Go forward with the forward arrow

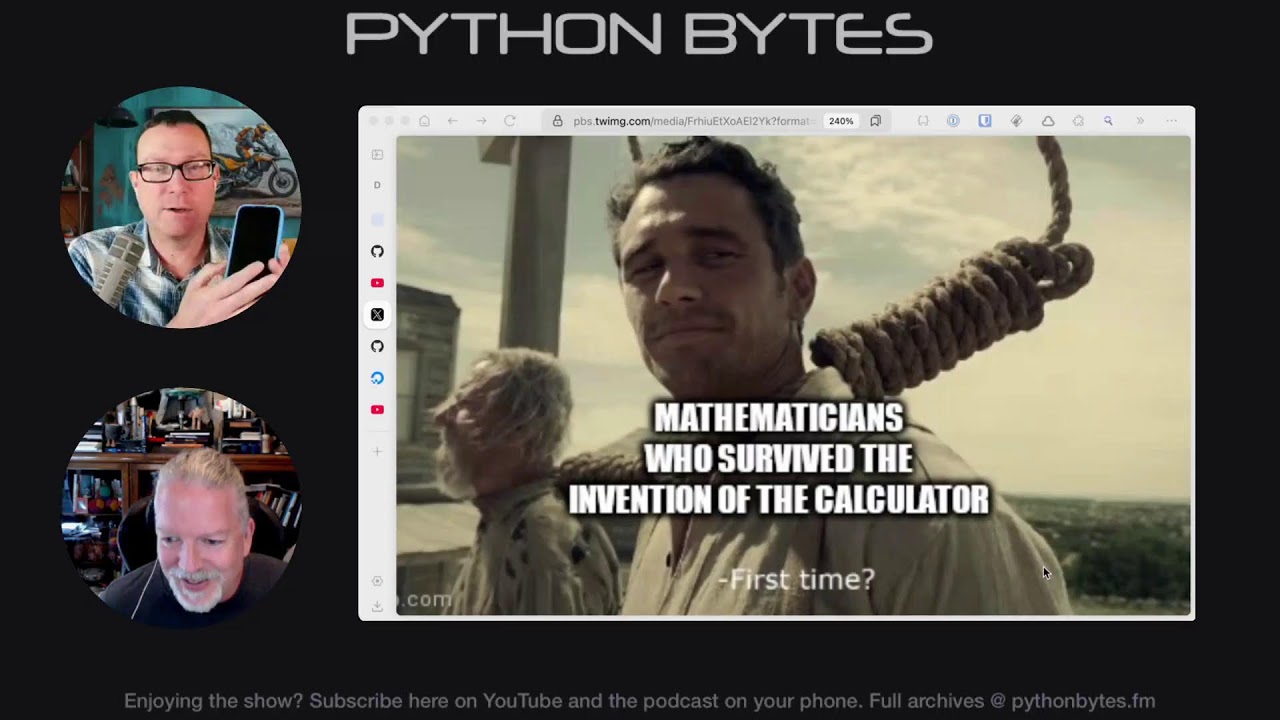tap(481, 121)
